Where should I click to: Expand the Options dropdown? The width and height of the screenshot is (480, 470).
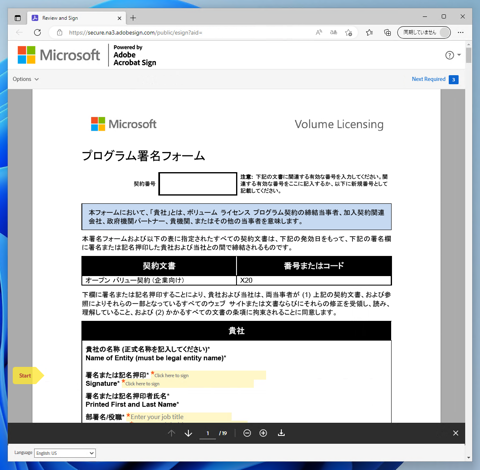(26, 79)
